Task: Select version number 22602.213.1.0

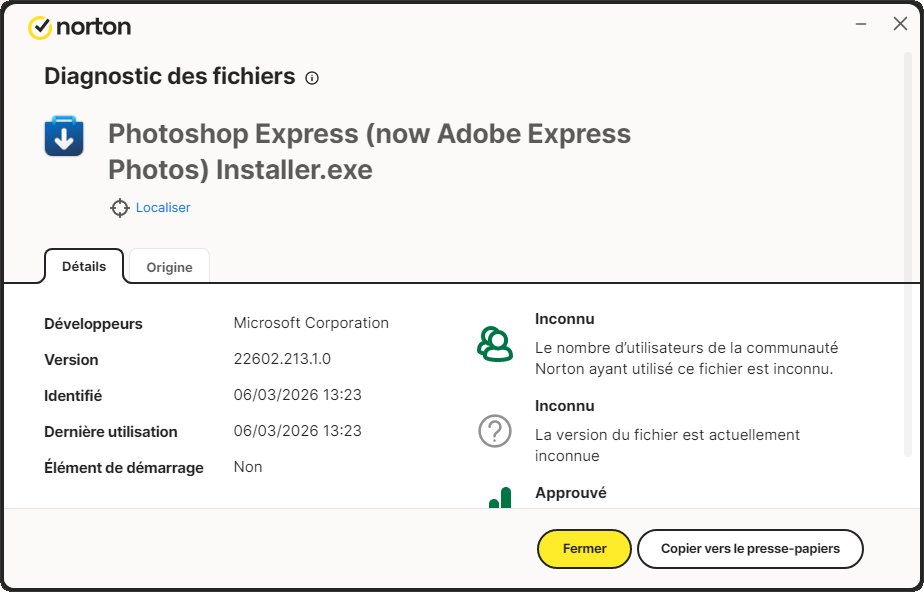Action: pos(282,359)
